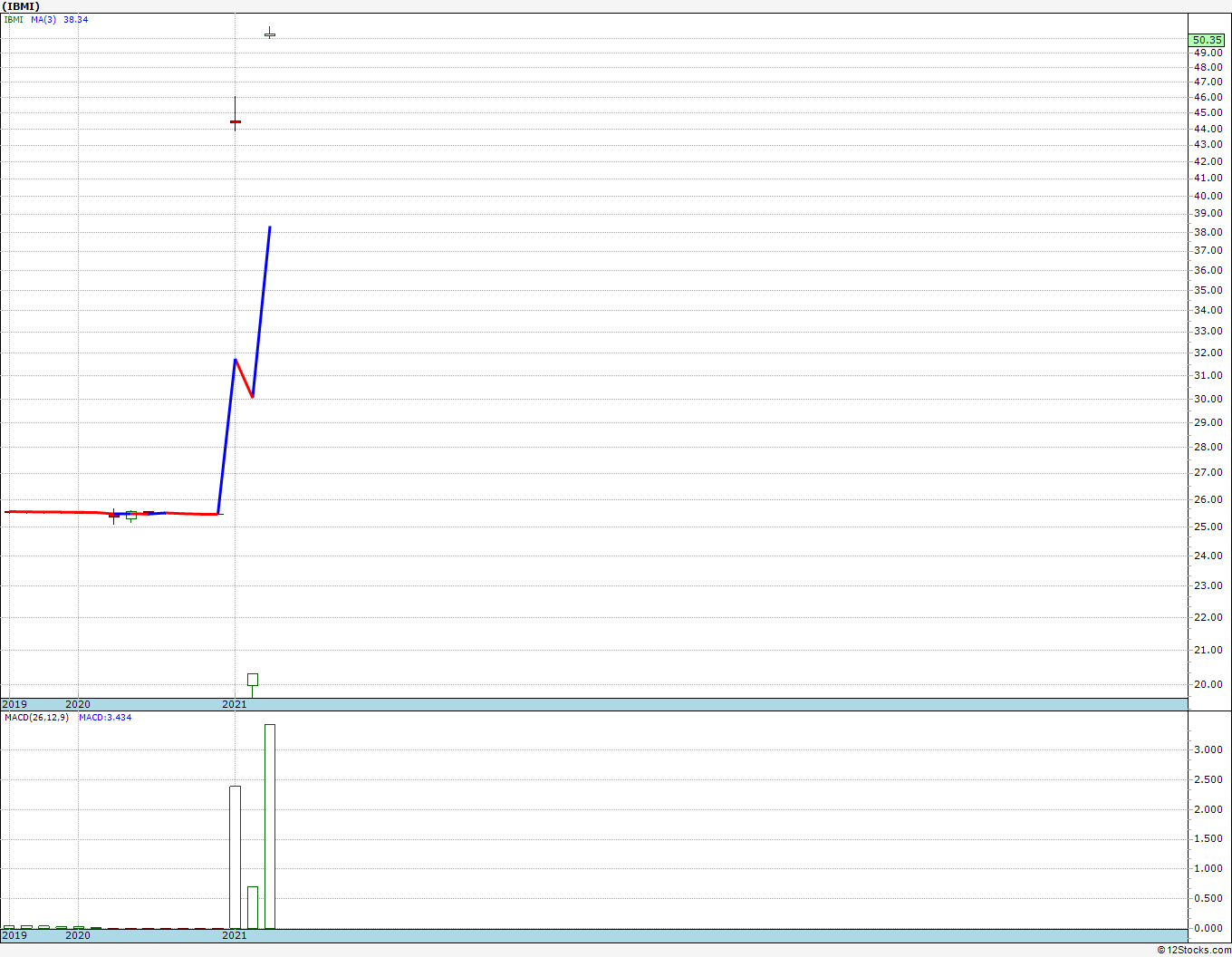This screenshot has height=957, width=1232.
Task: Click the blue MA segment rising to 38
Action: point(261,312)
